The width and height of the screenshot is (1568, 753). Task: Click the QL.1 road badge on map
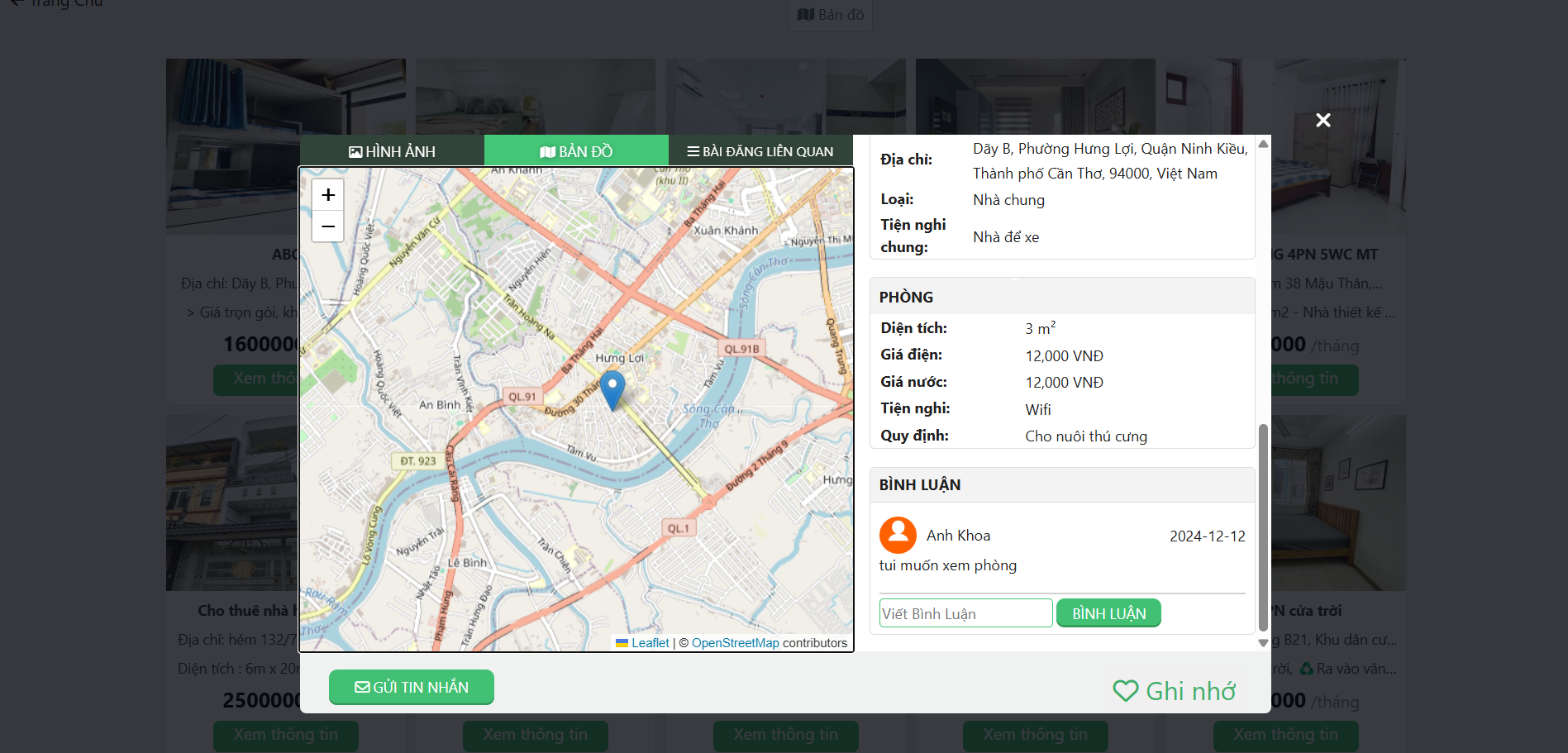click(x=678, y=528)
